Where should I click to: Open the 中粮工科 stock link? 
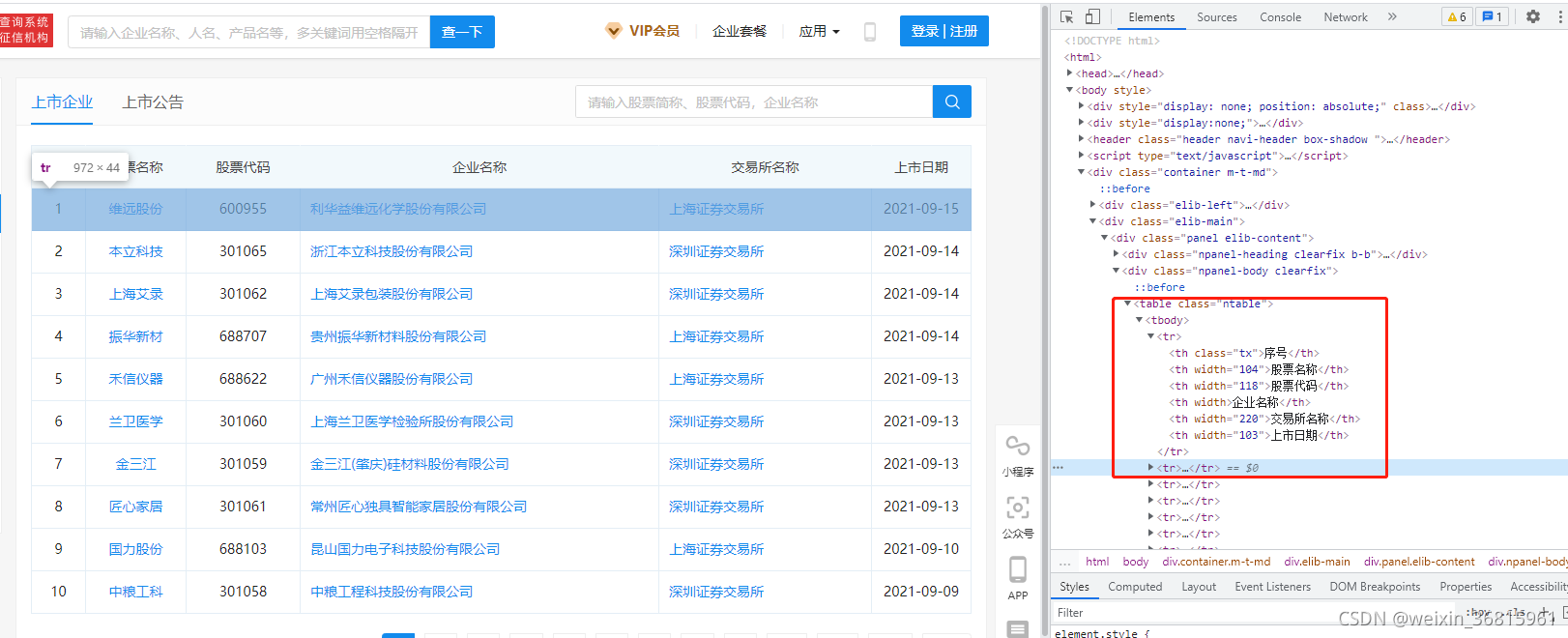pos(136,592)
